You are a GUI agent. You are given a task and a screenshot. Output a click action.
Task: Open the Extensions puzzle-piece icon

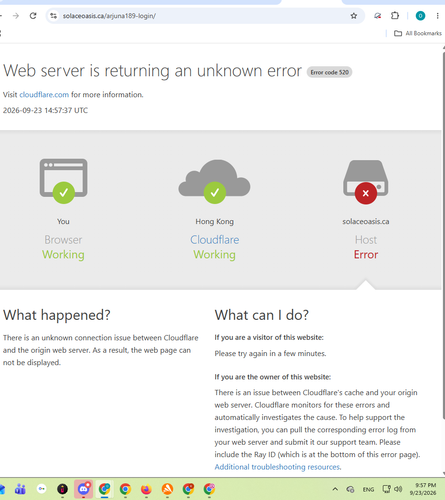(x=395, y=16)
